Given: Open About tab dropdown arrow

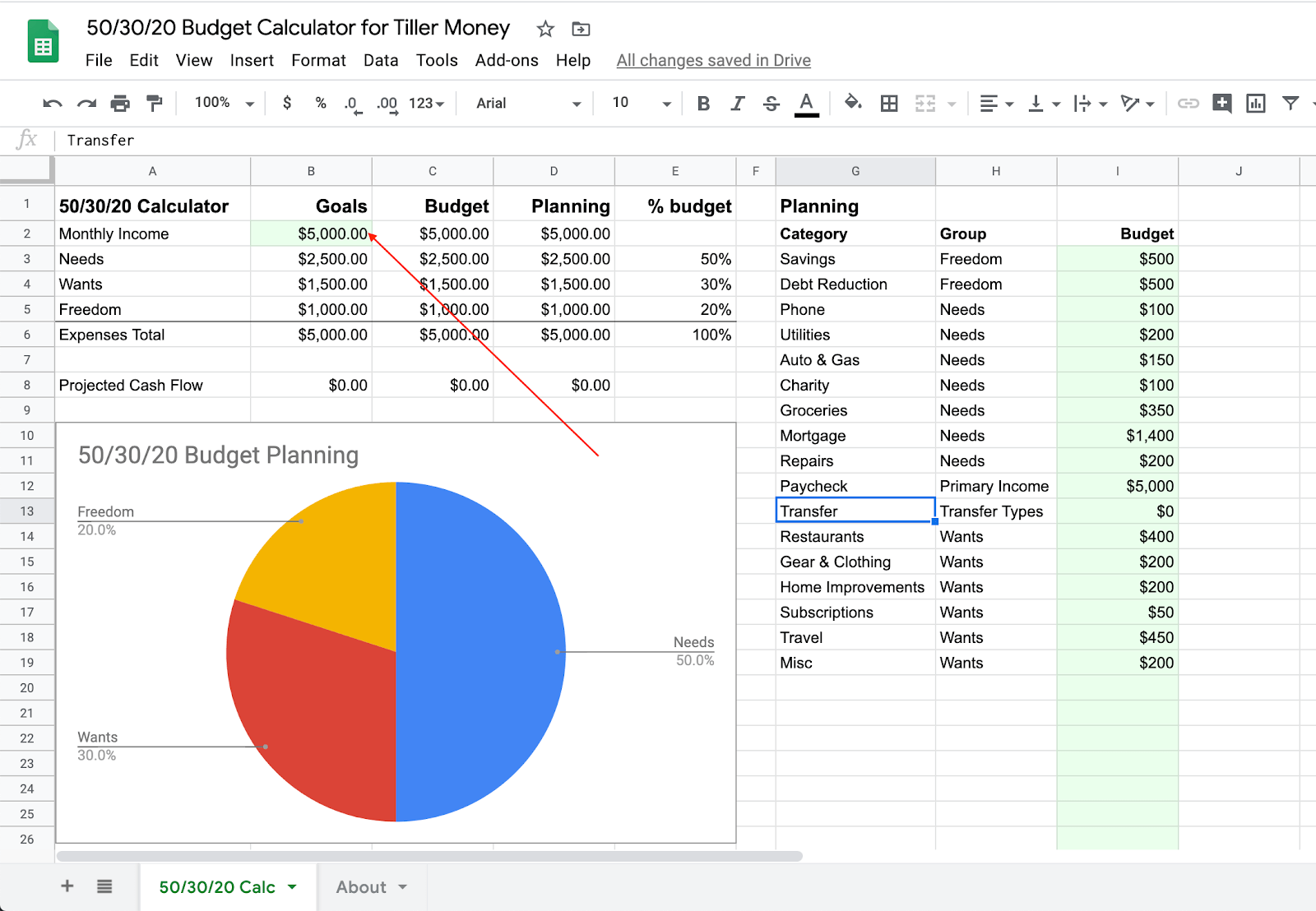Looking at the screenshot, I should (x=402, y=887).
